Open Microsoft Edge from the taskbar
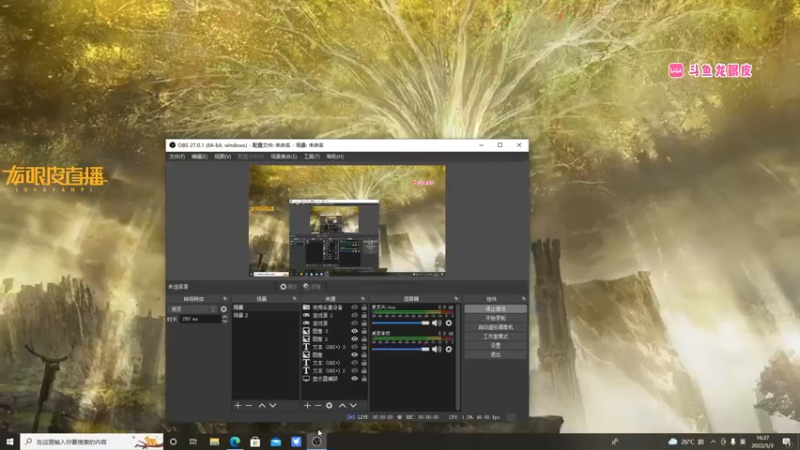 coord(235,442)
